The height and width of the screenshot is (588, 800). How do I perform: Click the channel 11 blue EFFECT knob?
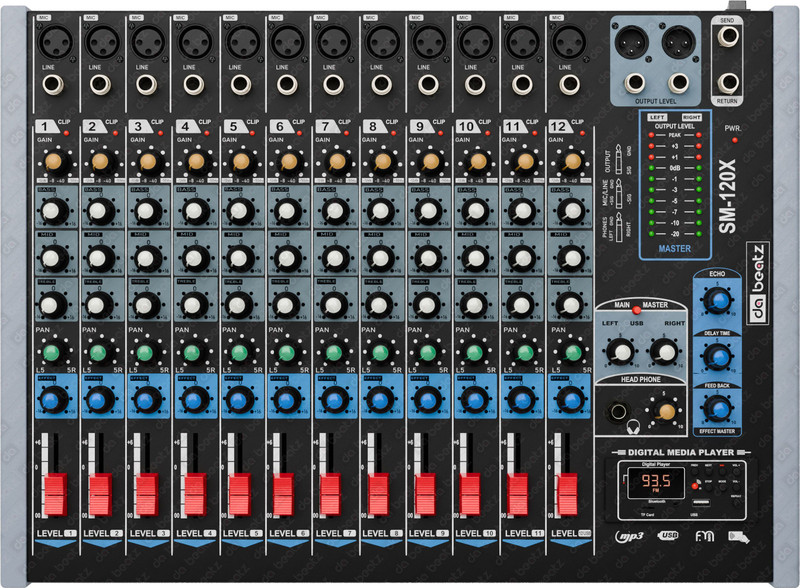[x=521, y=401]
